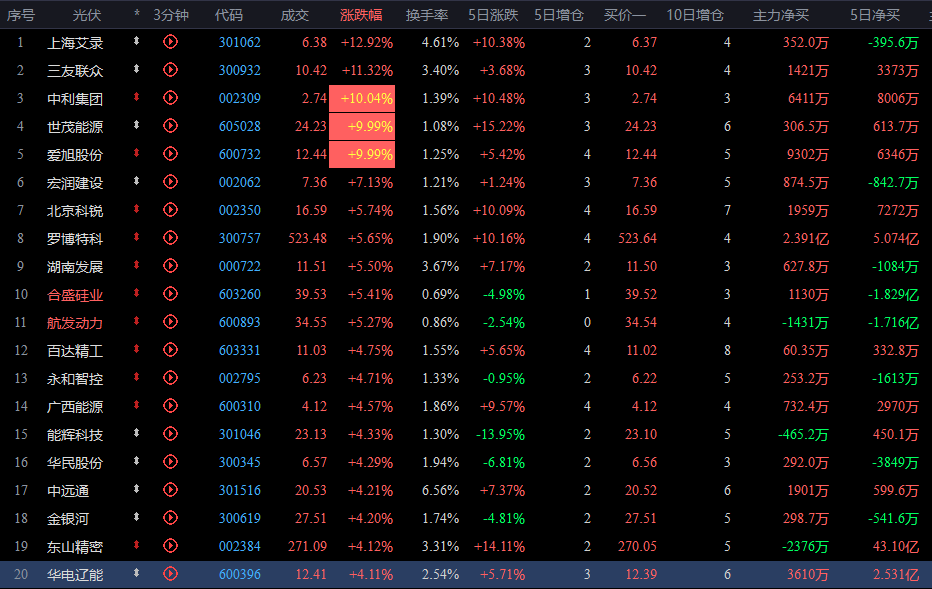The width and height of the screenshot is (932, 589).
Task: Click the red marker icon beside 东山精密
Action: (136, 545)
